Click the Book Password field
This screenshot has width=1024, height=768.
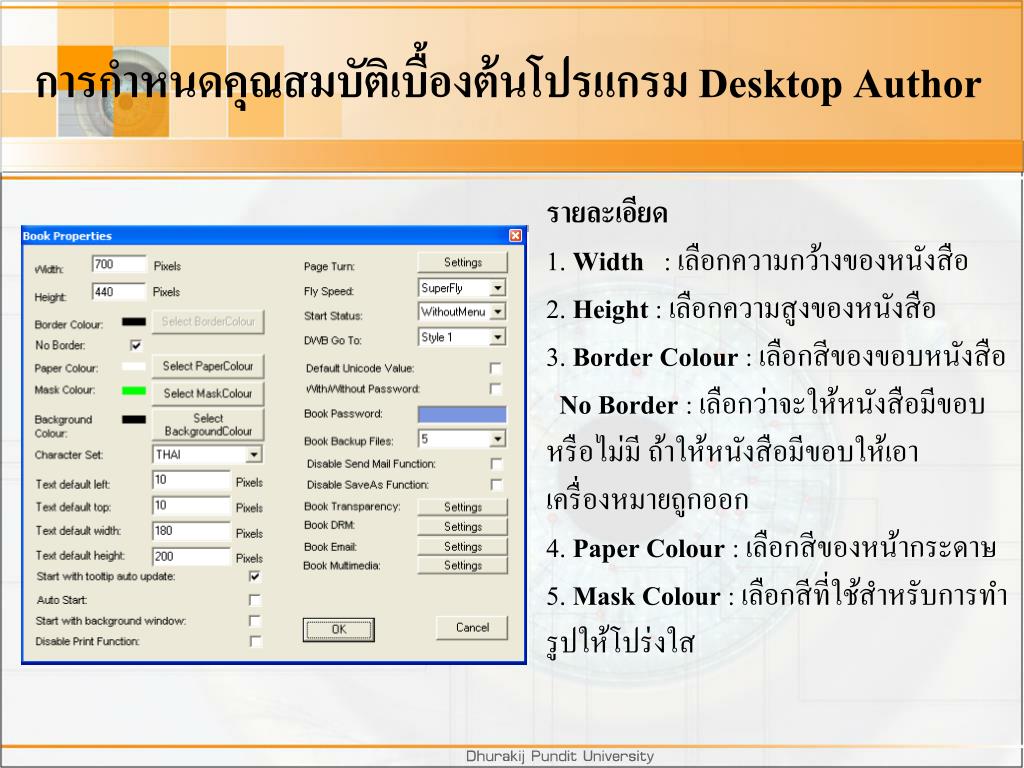coord(462,414)
